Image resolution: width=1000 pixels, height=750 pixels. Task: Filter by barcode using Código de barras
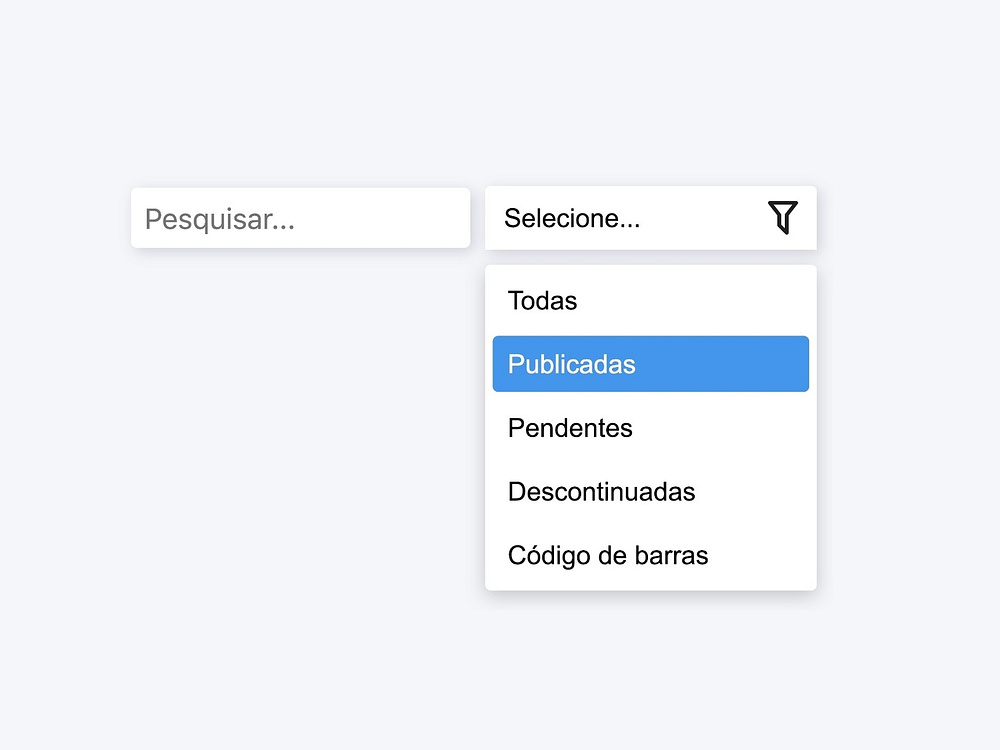(x=608, y=555)
